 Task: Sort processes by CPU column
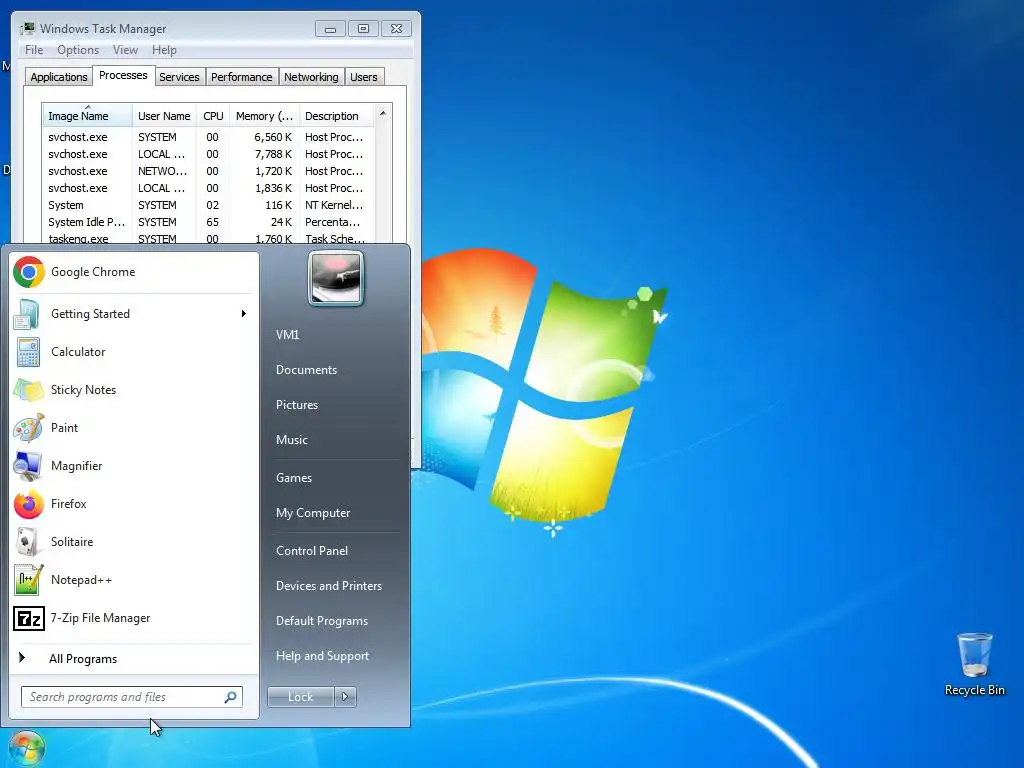pyautogui.click(x=213, y=116)
